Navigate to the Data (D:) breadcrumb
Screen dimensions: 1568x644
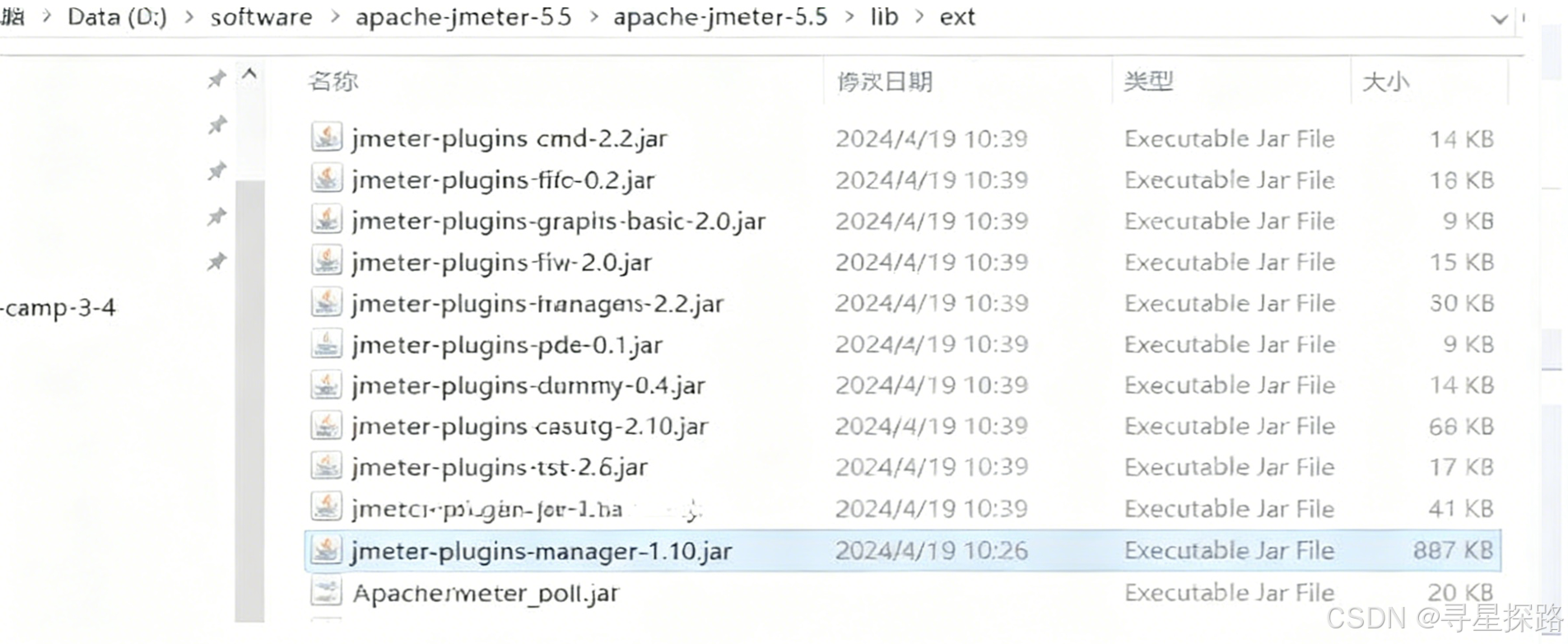[117, 17]
